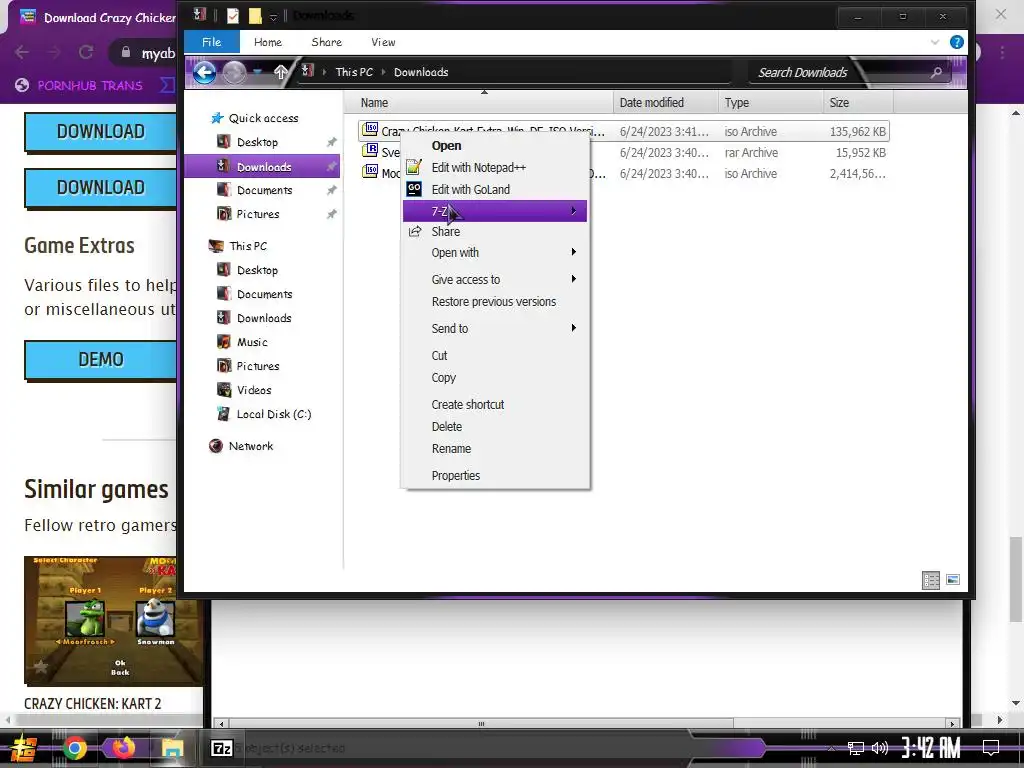The width and height of the screenshot is (1024, 768).
Task: Click the first DOWNLOAD button in browser
Action: point(101,132)
